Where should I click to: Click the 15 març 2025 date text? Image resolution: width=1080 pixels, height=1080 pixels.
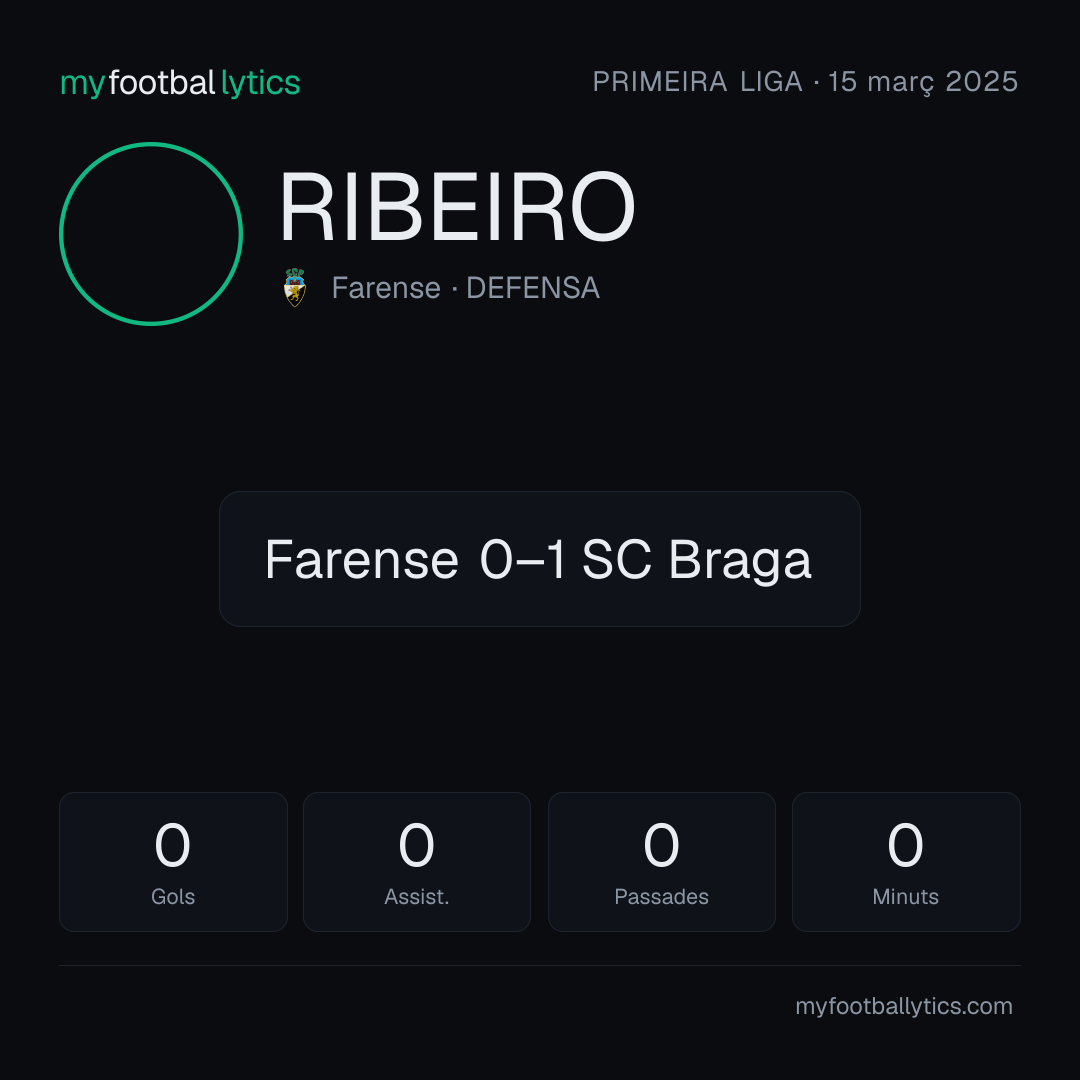(x=923, y=82)
